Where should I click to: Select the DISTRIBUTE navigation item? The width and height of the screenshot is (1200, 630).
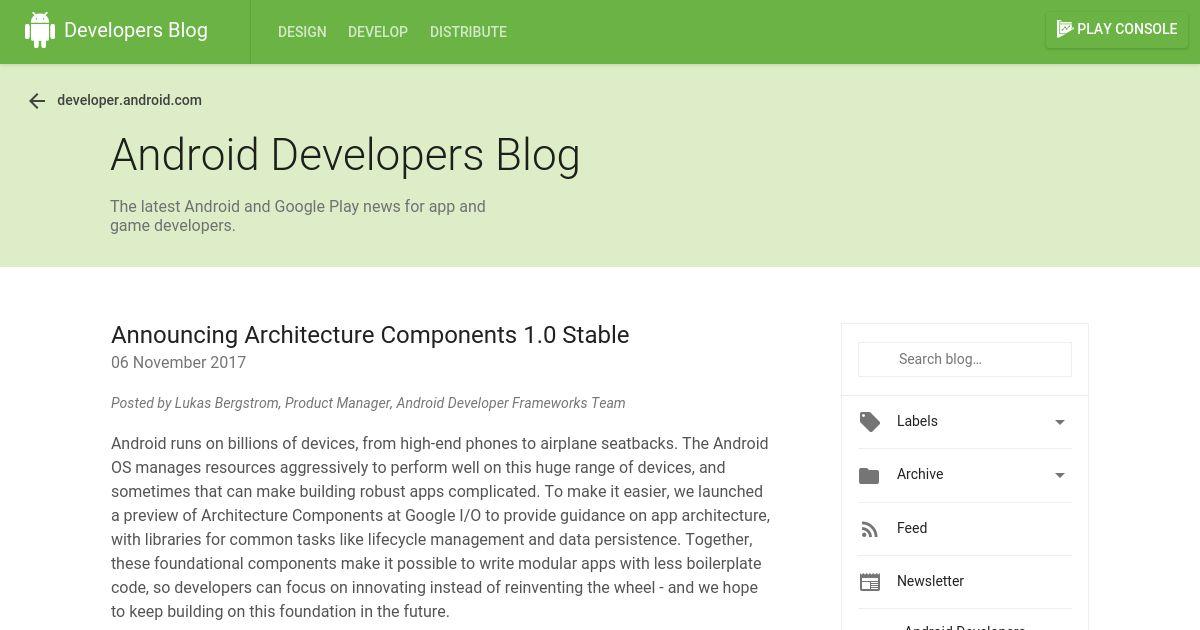coord(468,32)
